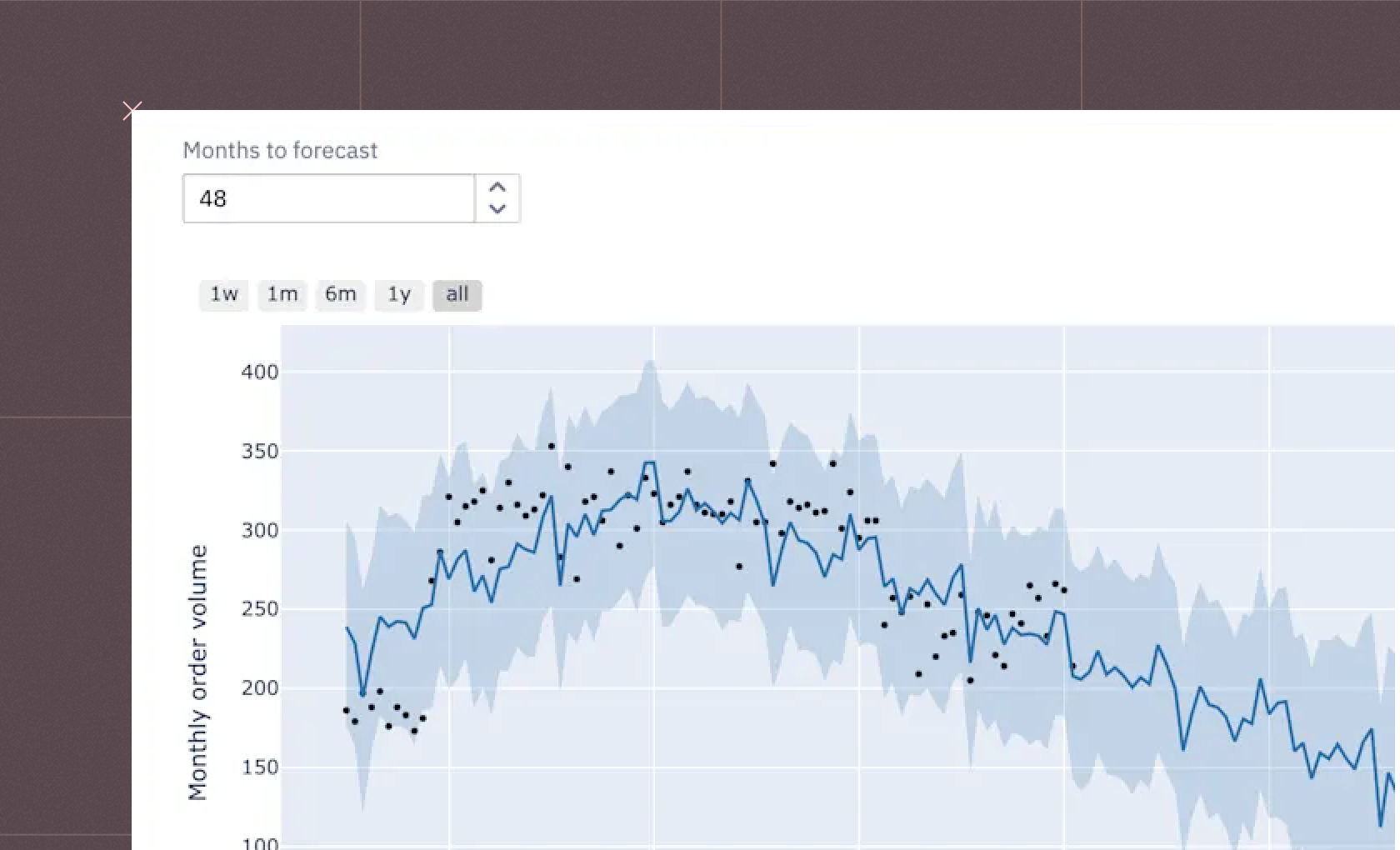Click the 'Months to forecast' label
The height and width of the screenshot is (850, 1400).
pyautogui.click(x=280, y=151)
